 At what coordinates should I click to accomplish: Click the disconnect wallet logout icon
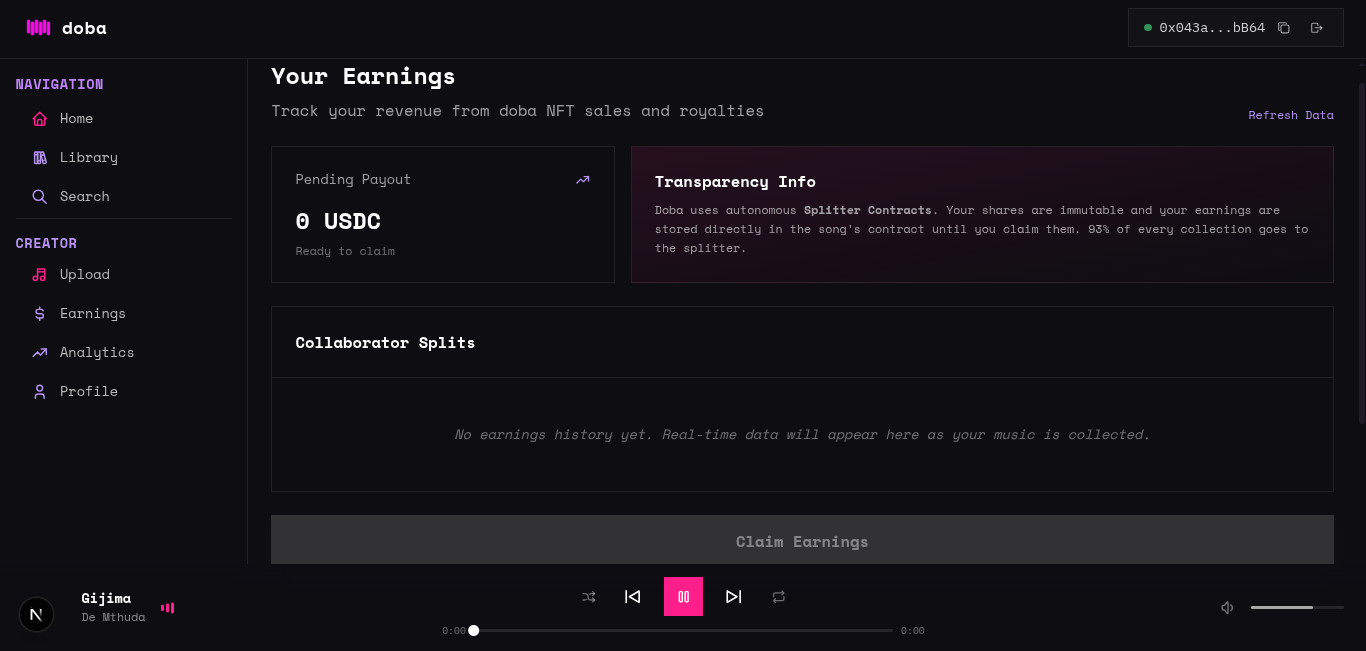coord(1317,28)
